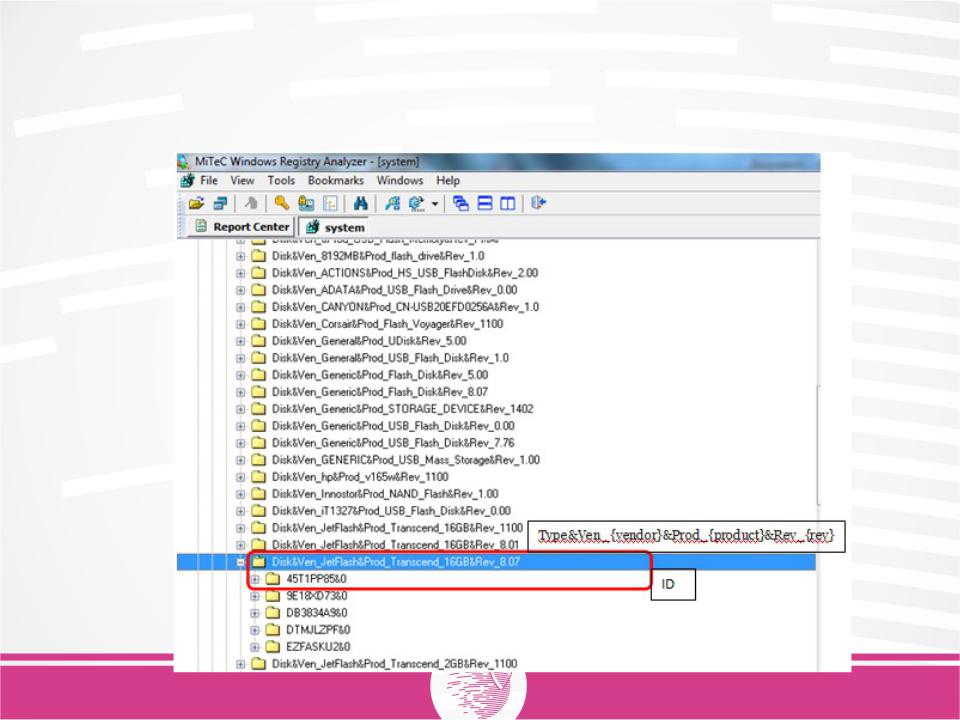Viewport: 960px width, 720px height.
Task: Click the exit door toolbar icon
Action: click(x=538, y=203)
